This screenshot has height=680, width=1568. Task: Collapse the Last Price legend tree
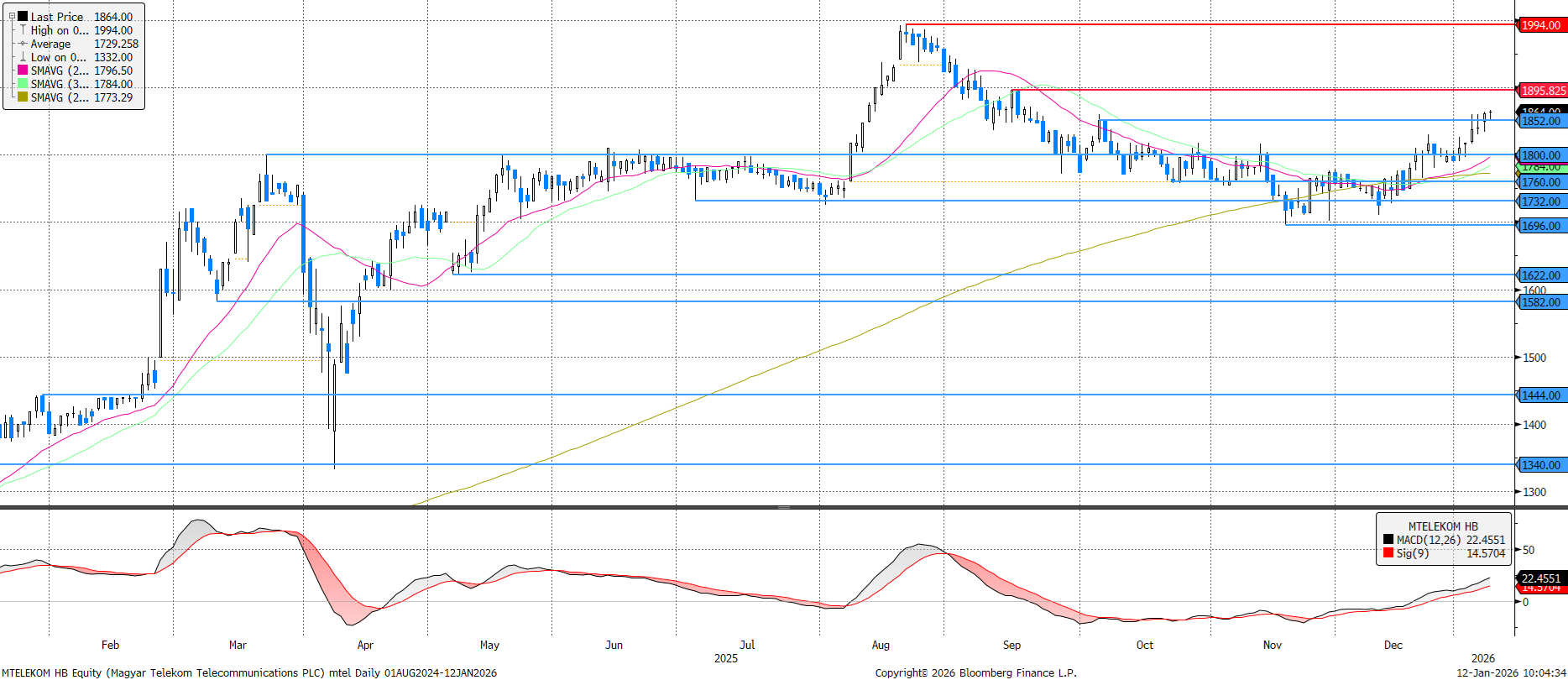[x=12, y=17]
